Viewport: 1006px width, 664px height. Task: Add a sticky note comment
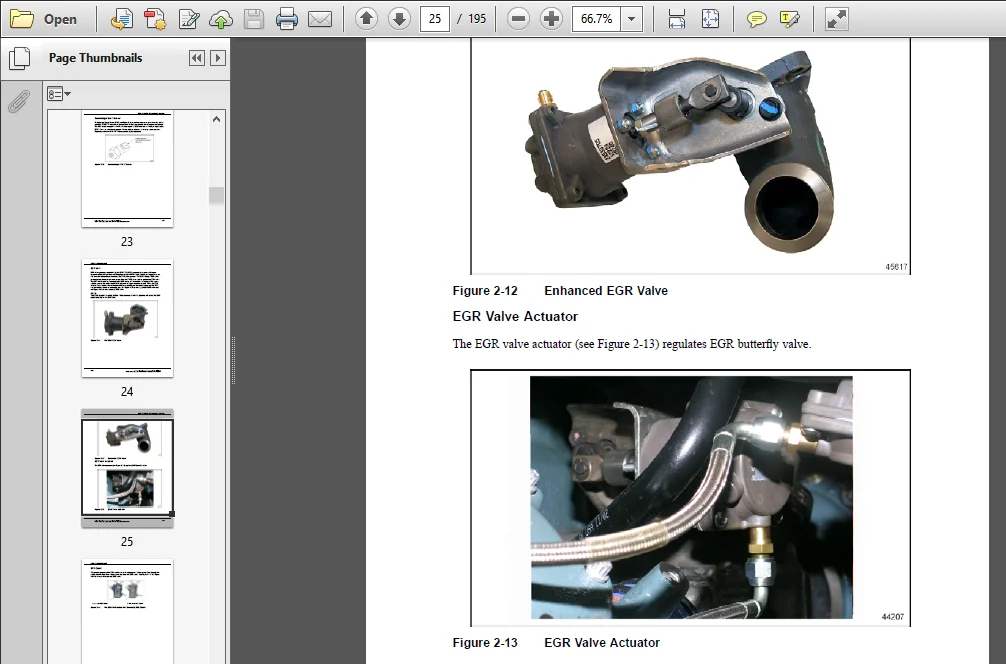(x=756, y=19)
